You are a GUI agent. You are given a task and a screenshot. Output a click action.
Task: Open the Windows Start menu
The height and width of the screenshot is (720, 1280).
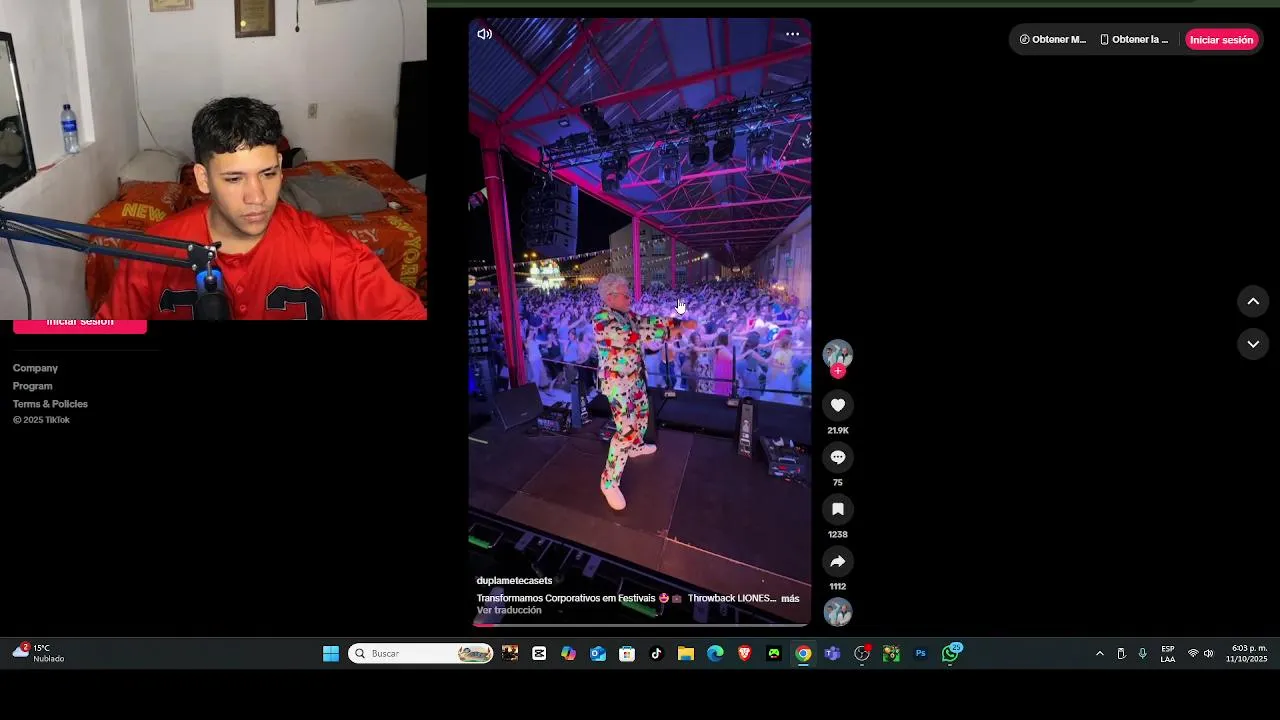331,654
